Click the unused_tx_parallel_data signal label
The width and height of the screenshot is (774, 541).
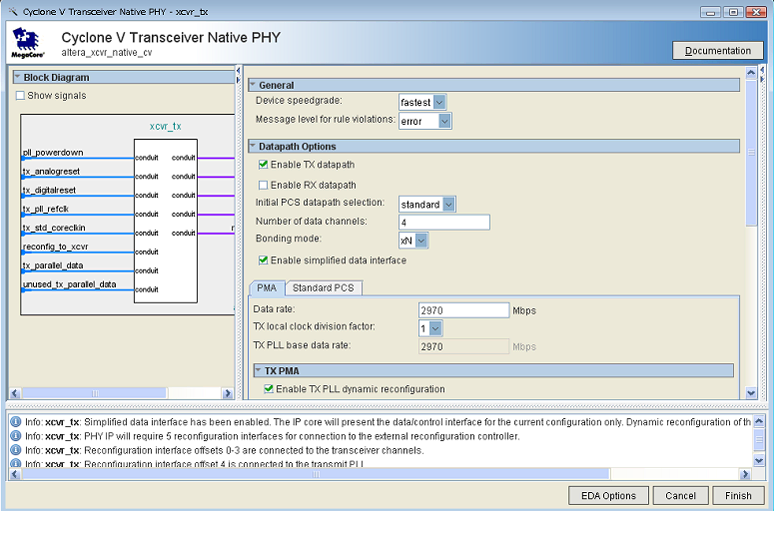click(69, 284)
